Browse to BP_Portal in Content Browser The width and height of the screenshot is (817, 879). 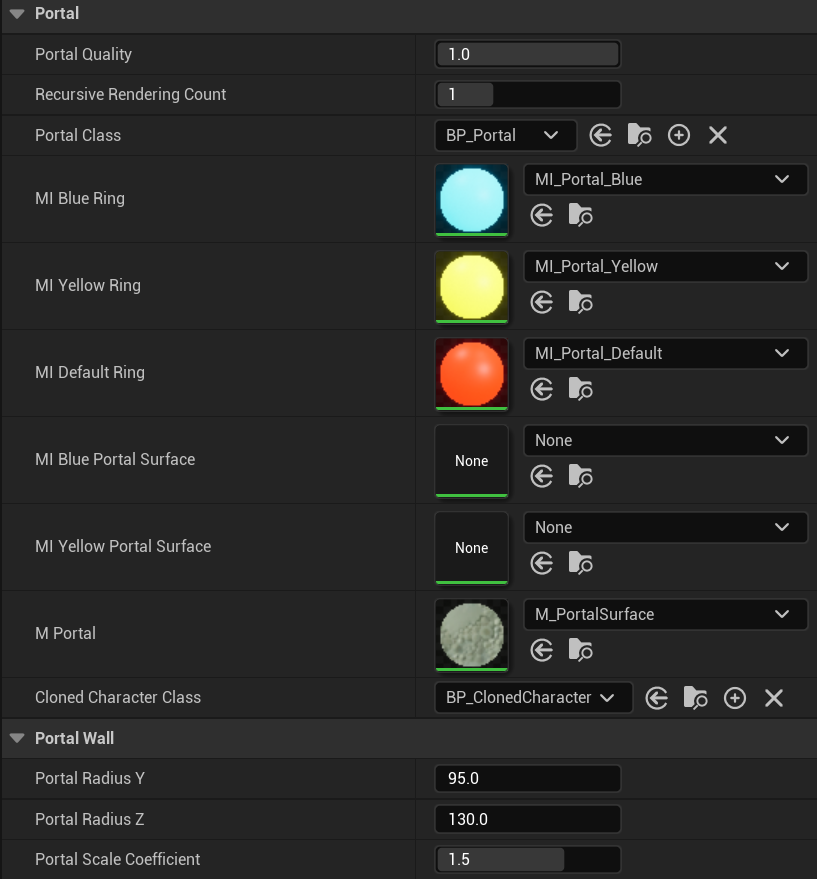click(639, 136)
